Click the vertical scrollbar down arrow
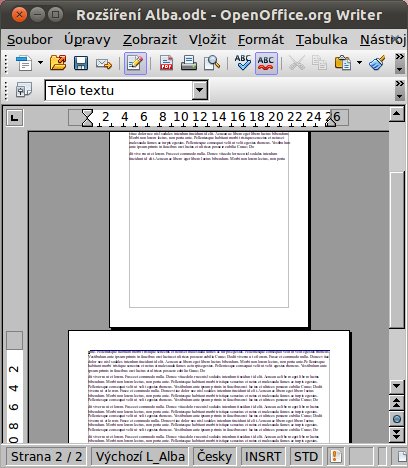 click(x=397, y=386)
